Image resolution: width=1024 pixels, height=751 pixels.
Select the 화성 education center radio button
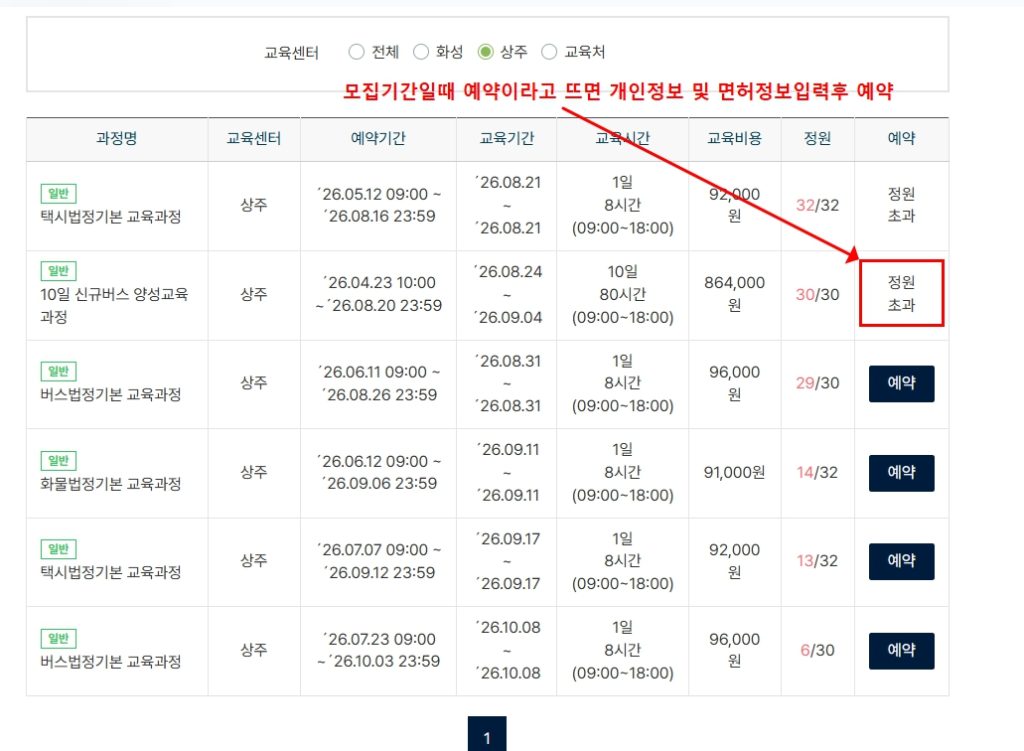pos(421,52)
